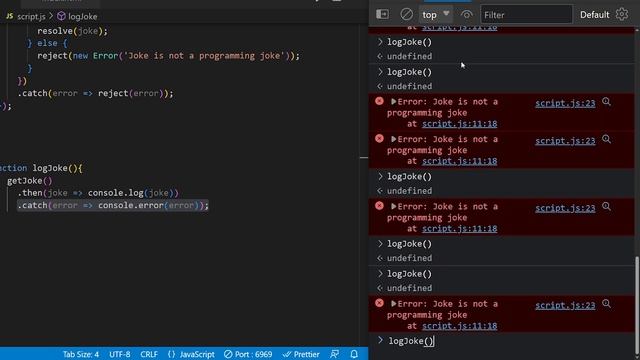
Task: Open the Default log levels dropdown
Action: pos(594,15)
